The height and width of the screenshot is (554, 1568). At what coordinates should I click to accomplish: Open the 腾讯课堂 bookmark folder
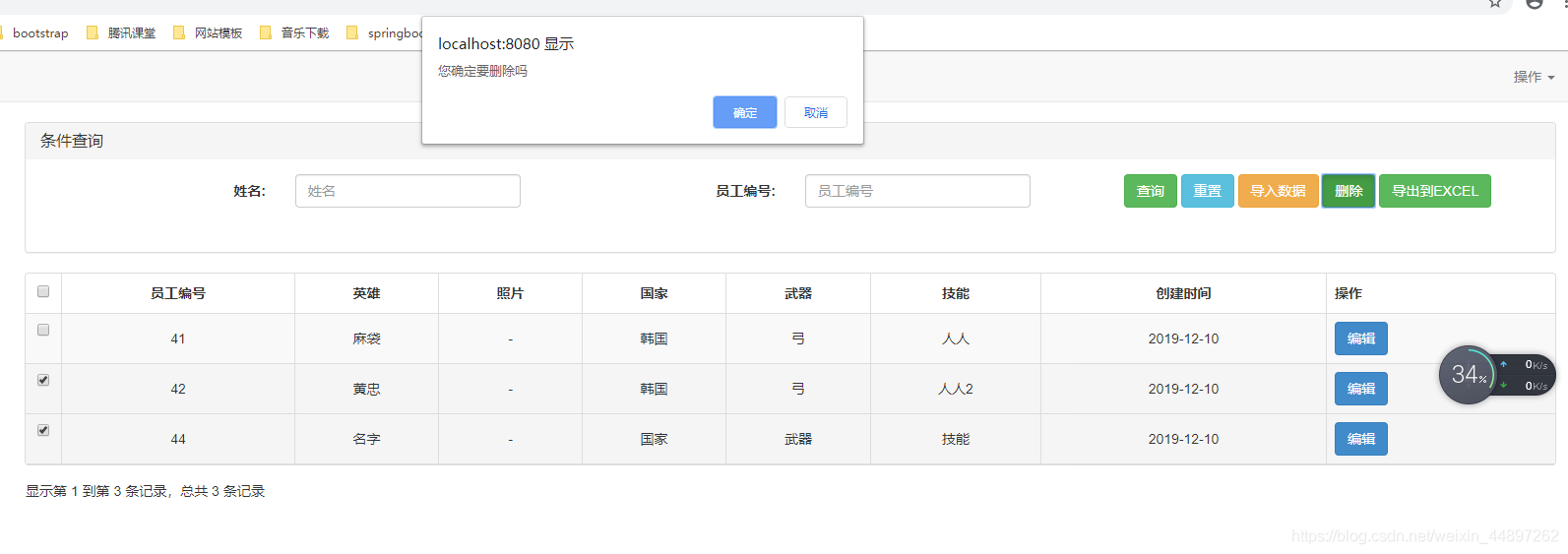[x=121, y=32]
